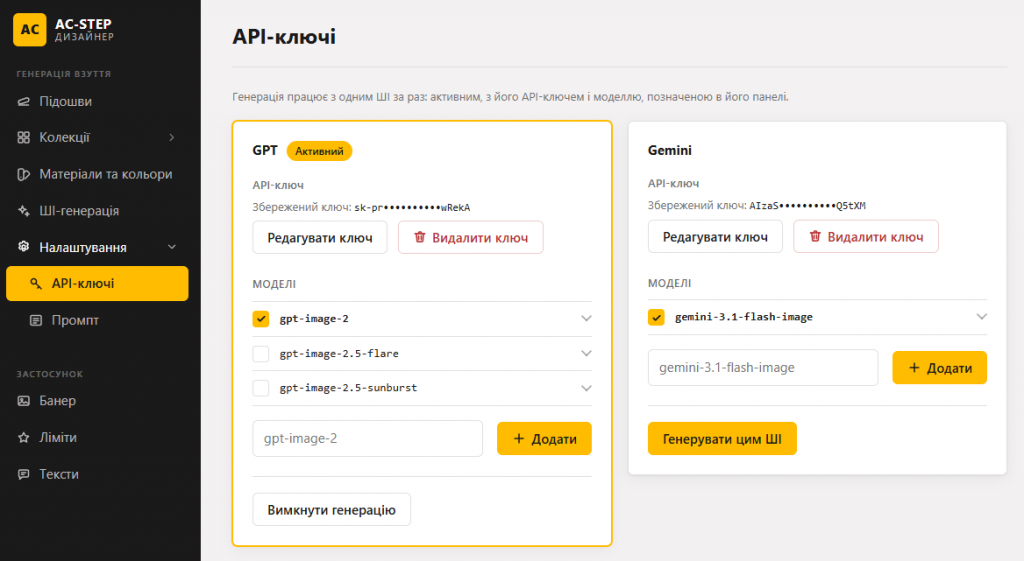
Task: Open the Підошви menu item
Action: click(x=97, y=101)
